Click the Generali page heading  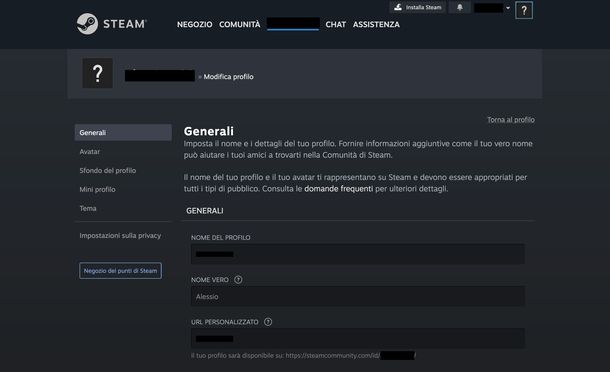click(209, 131)
